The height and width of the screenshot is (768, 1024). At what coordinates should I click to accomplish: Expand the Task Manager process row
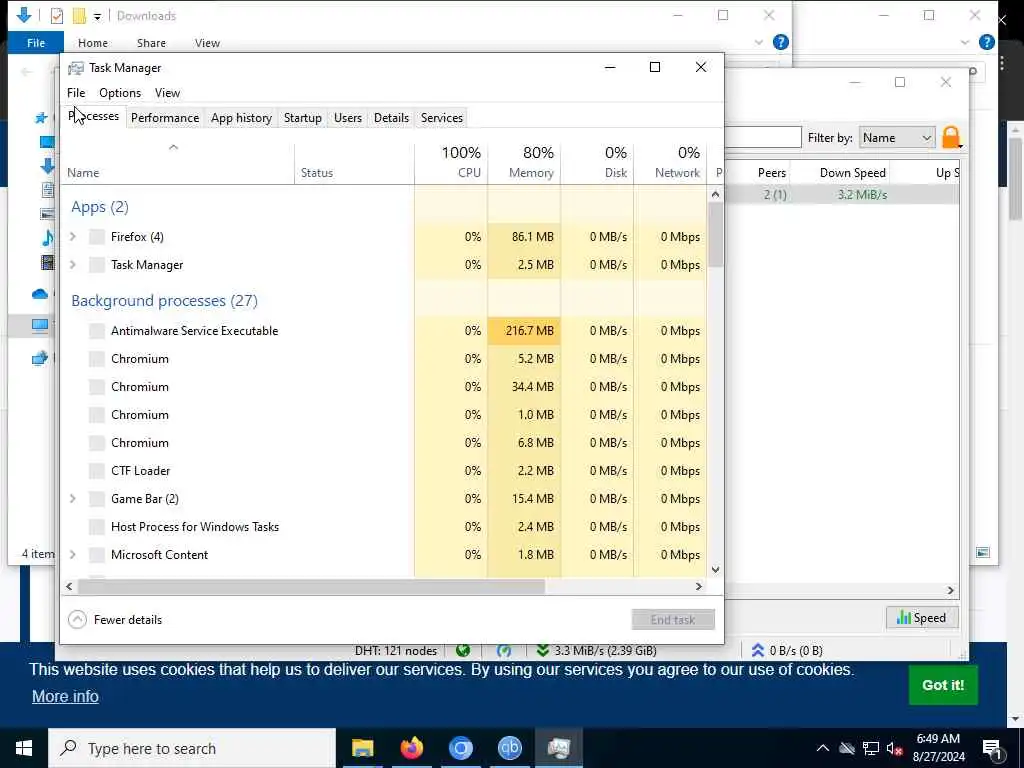[73, 264]
